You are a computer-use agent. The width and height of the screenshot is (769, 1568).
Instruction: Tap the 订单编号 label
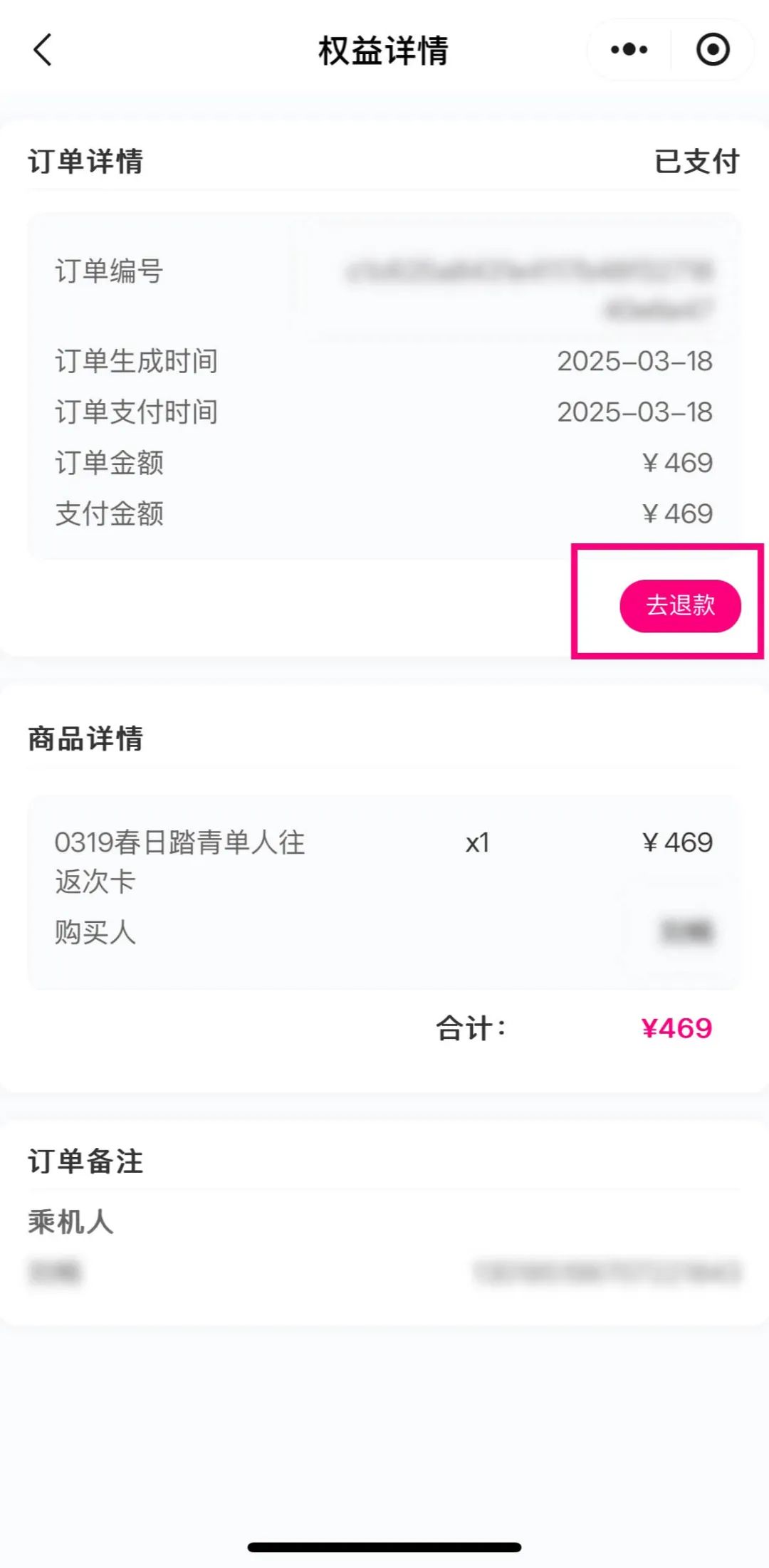click(x=110, y=271)
